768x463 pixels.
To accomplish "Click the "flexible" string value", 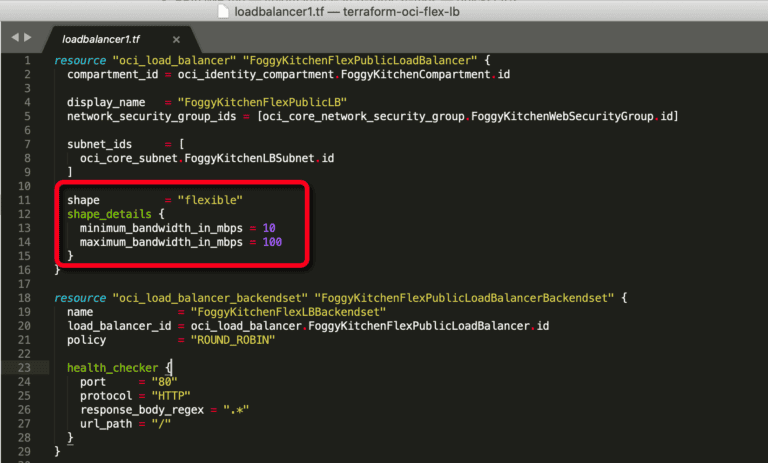I will click(x=210, y=200).
